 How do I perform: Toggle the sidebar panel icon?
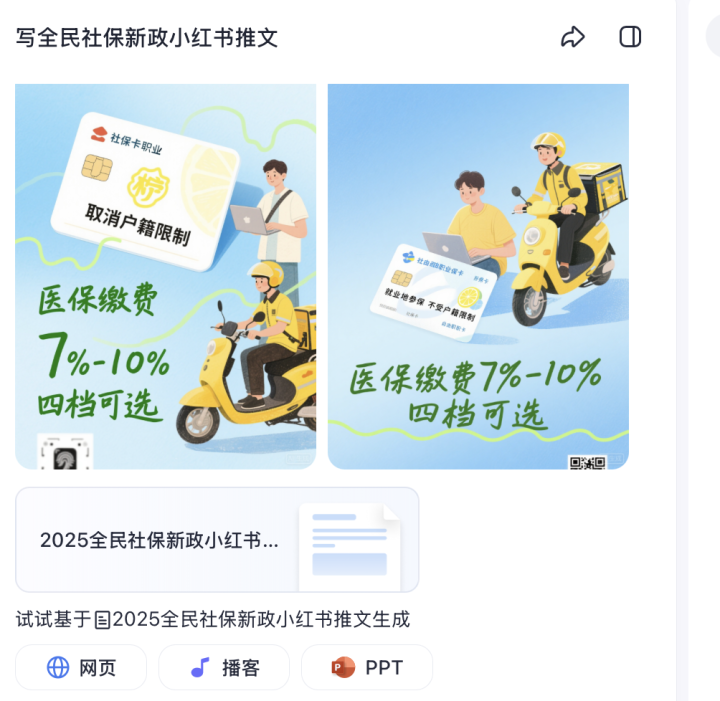630,37
